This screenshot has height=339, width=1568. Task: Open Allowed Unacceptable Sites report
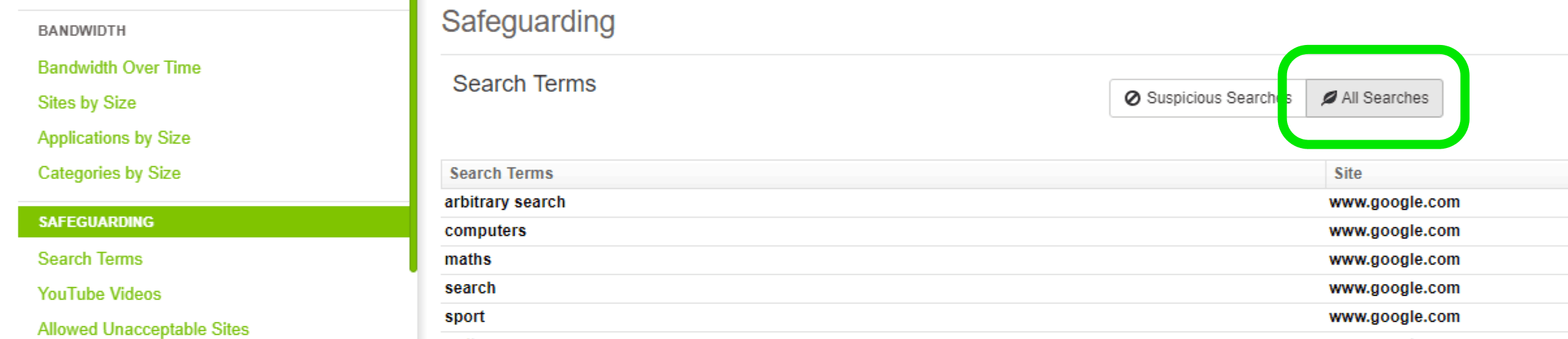[x=143, y=329]
